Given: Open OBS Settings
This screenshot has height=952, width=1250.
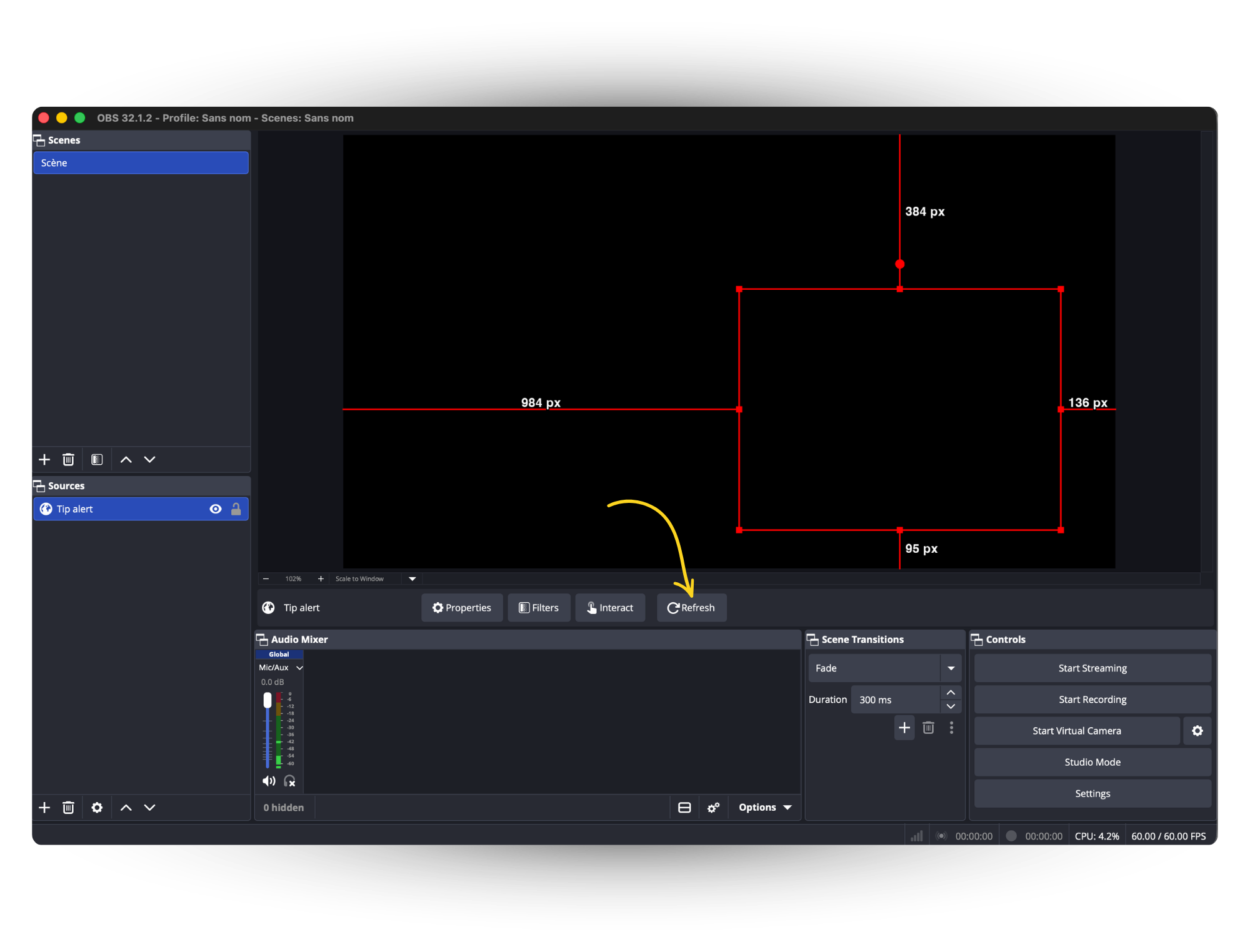Looking at the screenshot, I should [1092, 793].
